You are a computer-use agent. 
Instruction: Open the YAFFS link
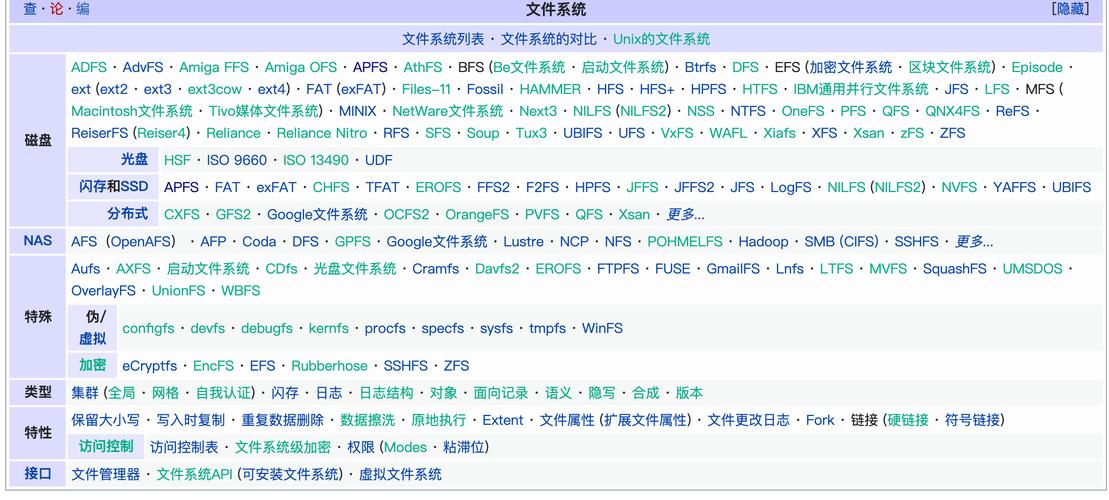pos(1014,187)
